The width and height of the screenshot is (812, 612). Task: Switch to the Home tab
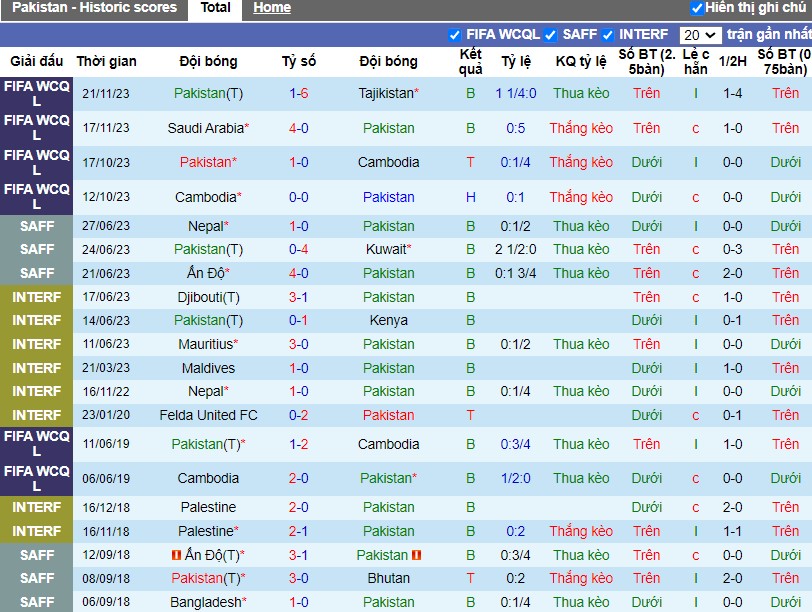pos(272,8)
